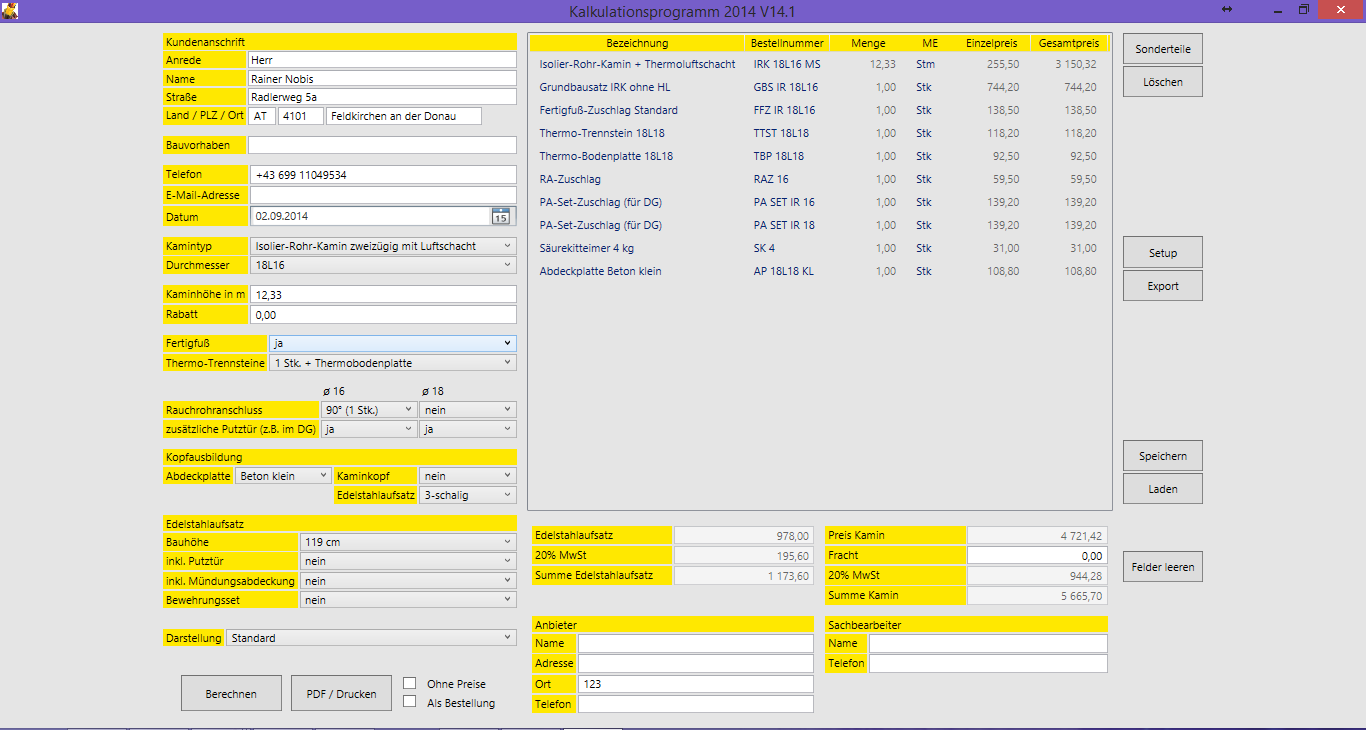1366x730 pixels.
Task: Click the app icon in title bar
Action: click(10, 11)
